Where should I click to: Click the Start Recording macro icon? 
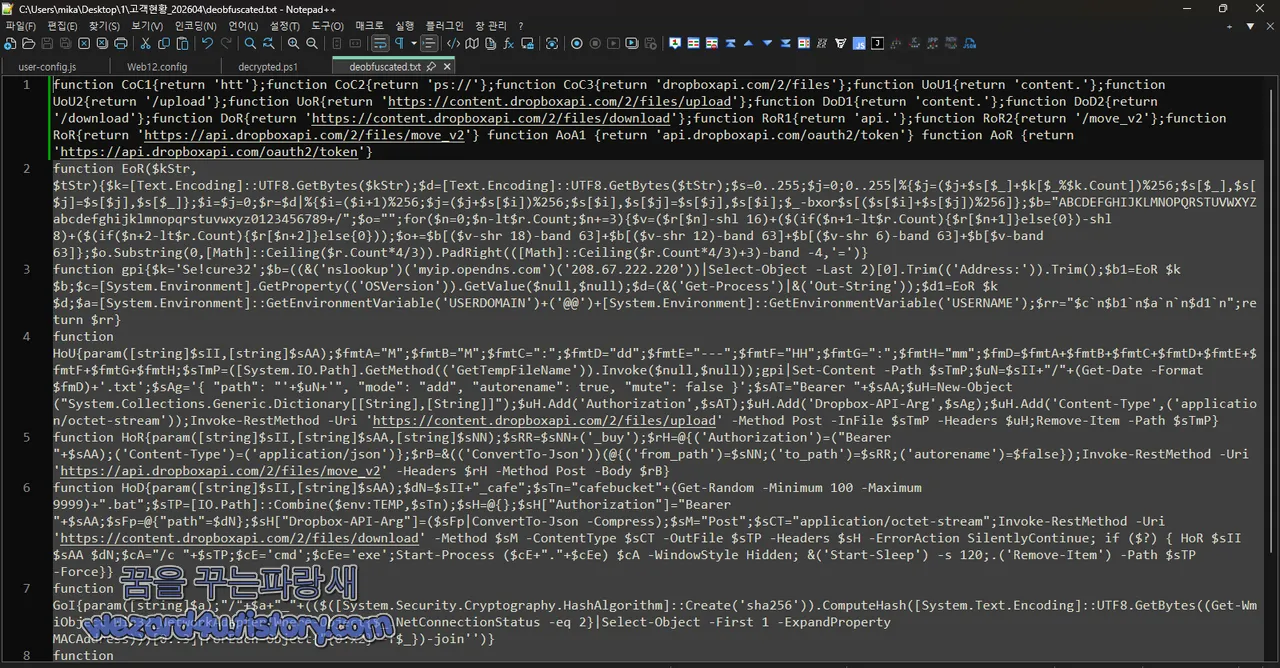(x=576, y=44)
